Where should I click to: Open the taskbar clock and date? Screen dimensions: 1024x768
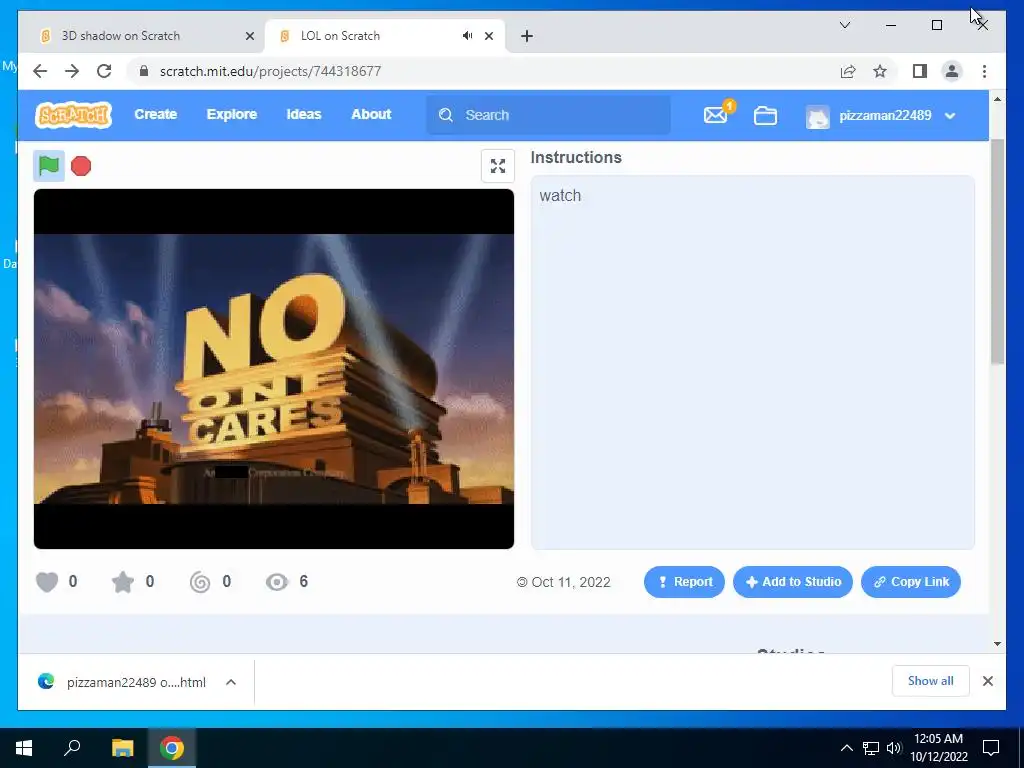coord(938,748)
